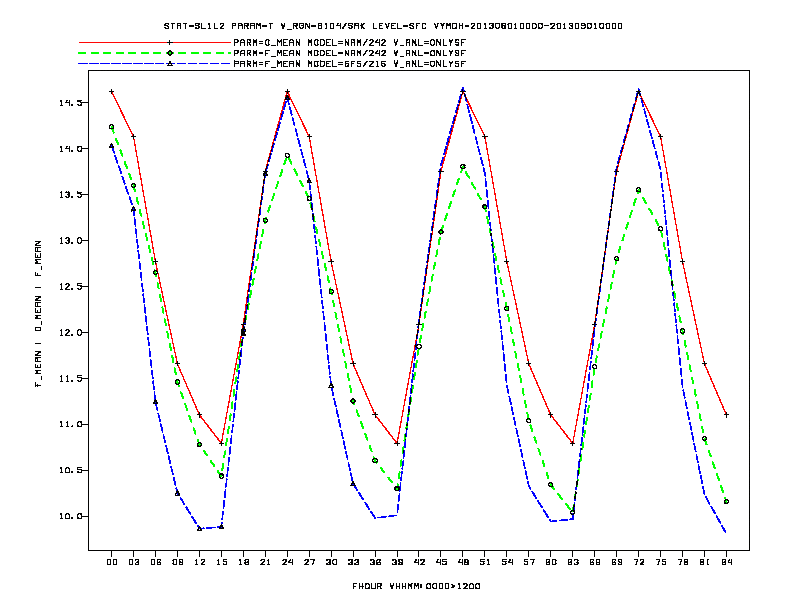792x612 pixels.
Task: Click the 13.0 y-axis tick label
Action: pos(70,241)
